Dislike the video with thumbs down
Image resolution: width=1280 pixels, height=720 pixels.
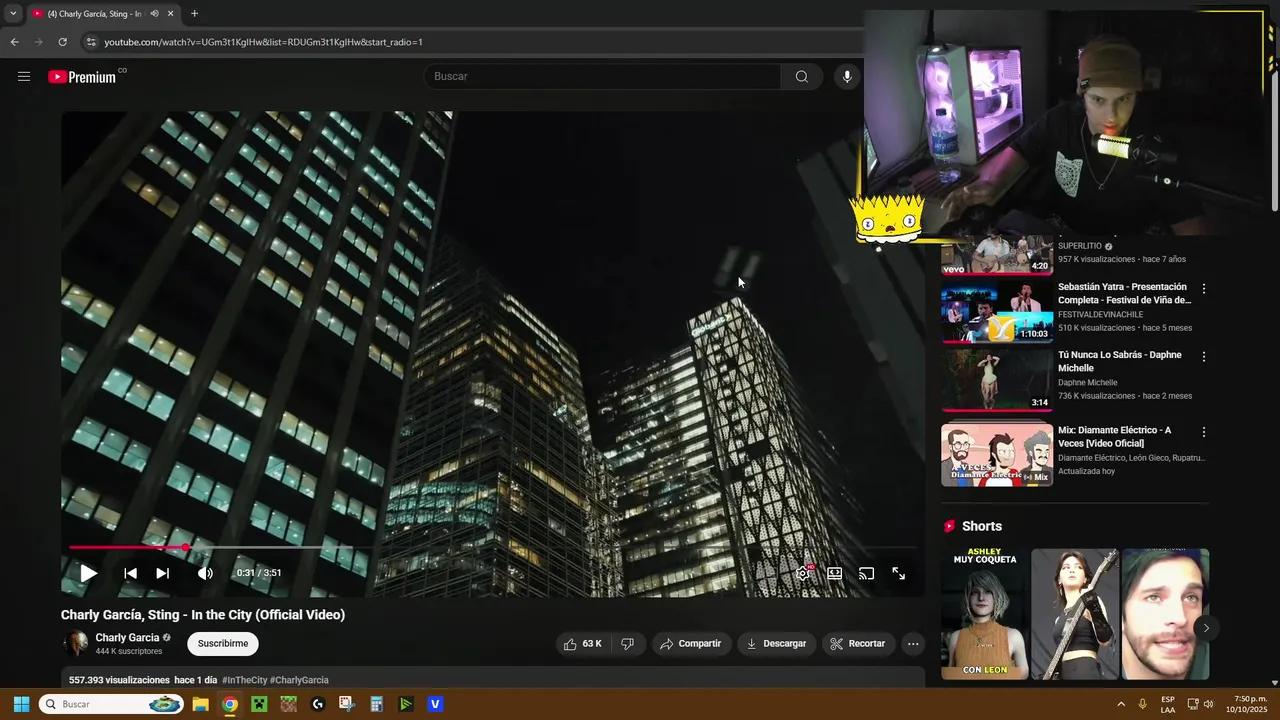[627, 644]
